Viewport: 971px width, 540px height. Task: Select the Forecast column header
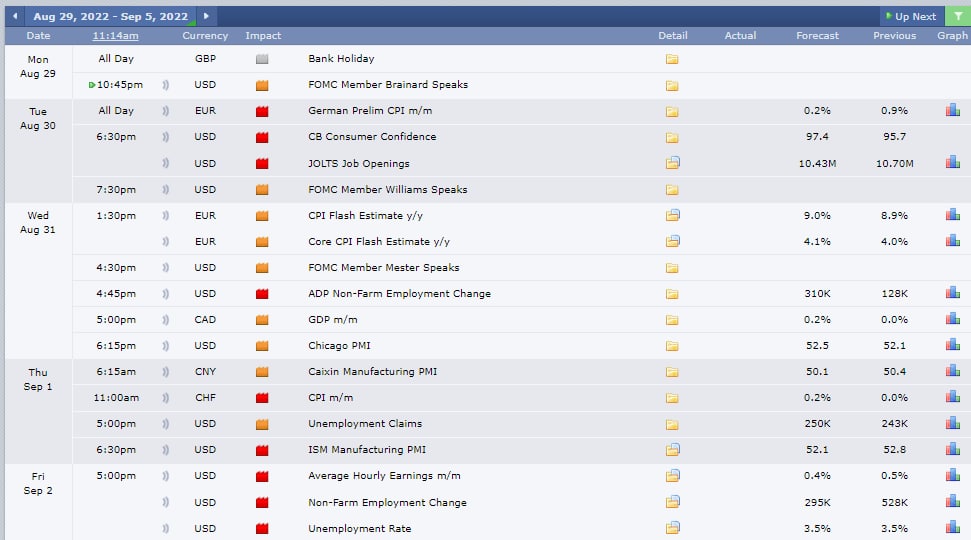point(817,36)
